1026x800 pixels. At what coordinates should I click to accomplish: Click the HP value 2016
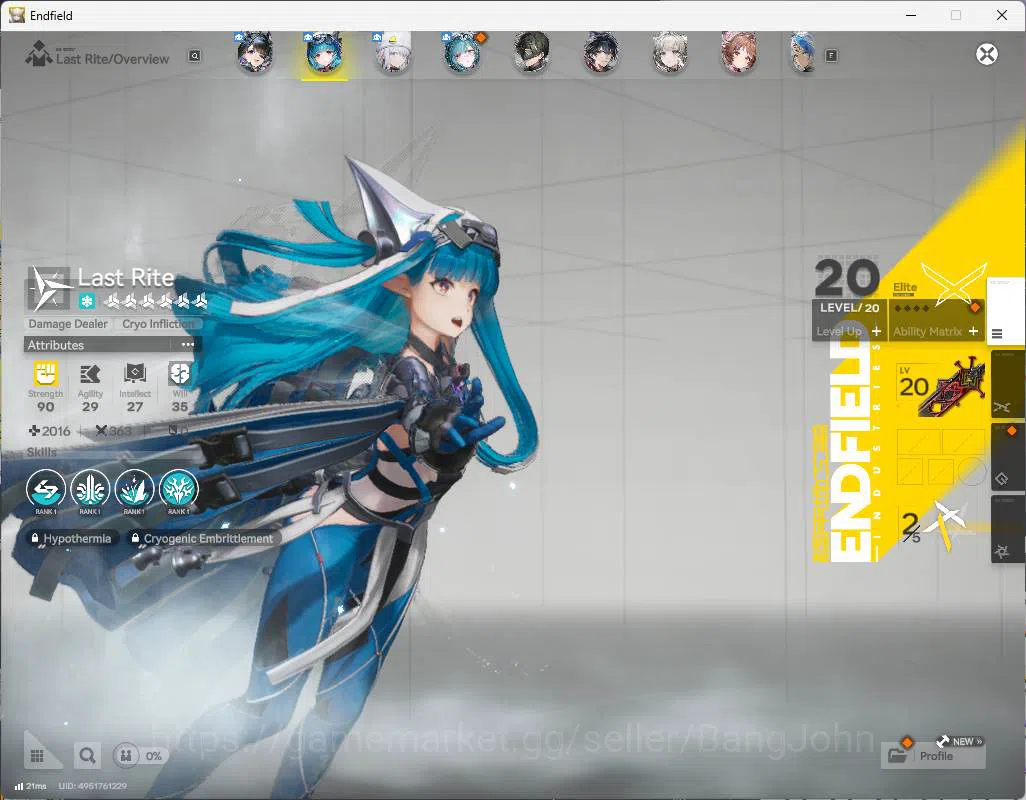click(50, 431)
